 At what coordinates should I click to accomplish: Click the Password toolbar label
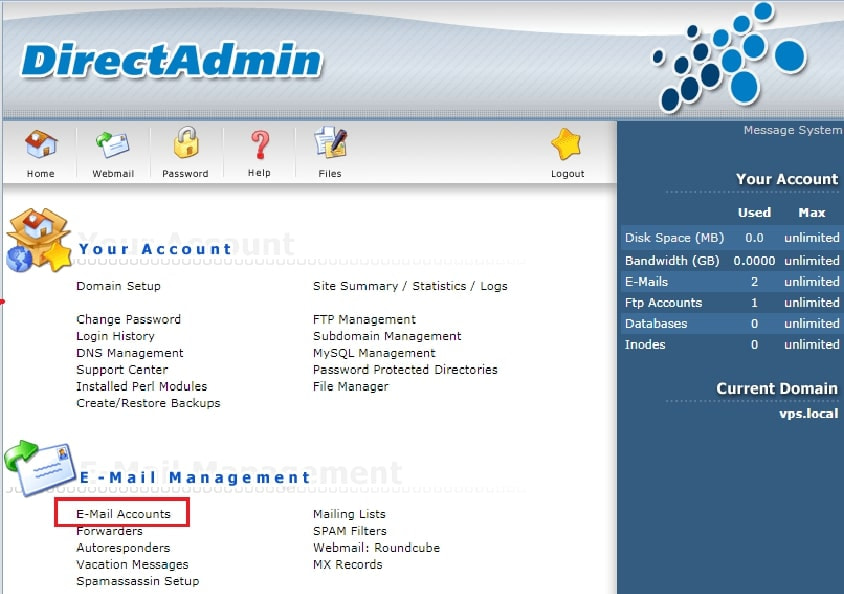click(185, 174)
